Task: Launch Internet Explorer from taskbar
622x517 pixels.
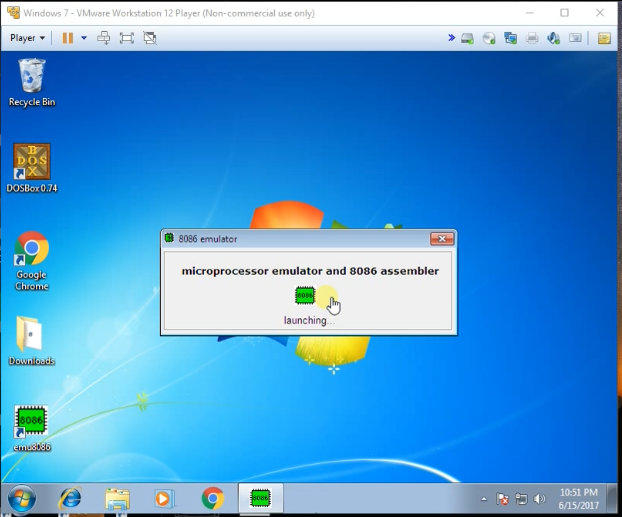Action: pyautogui.click(x=70, y=498)
